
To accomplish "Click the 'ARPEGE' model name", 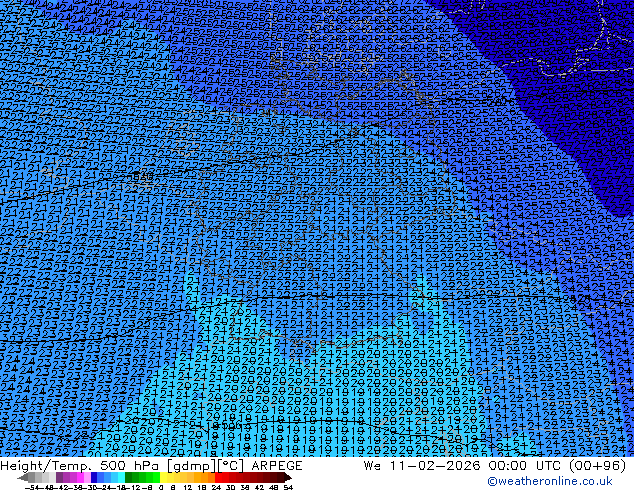I will (277, 466).
